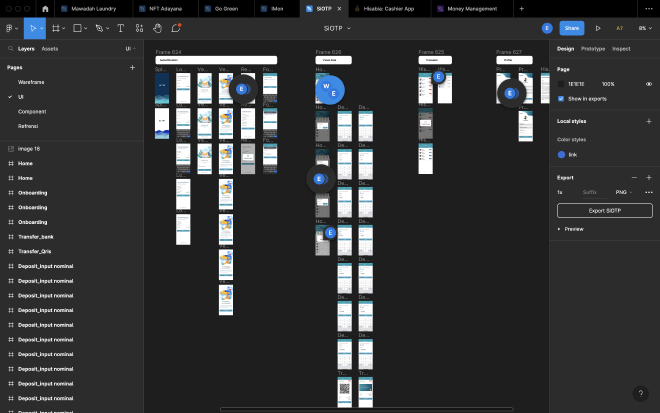Click the link color style swatch
Image resolution: width=660 pixels, height=413 pixels.
click(561, 155)
